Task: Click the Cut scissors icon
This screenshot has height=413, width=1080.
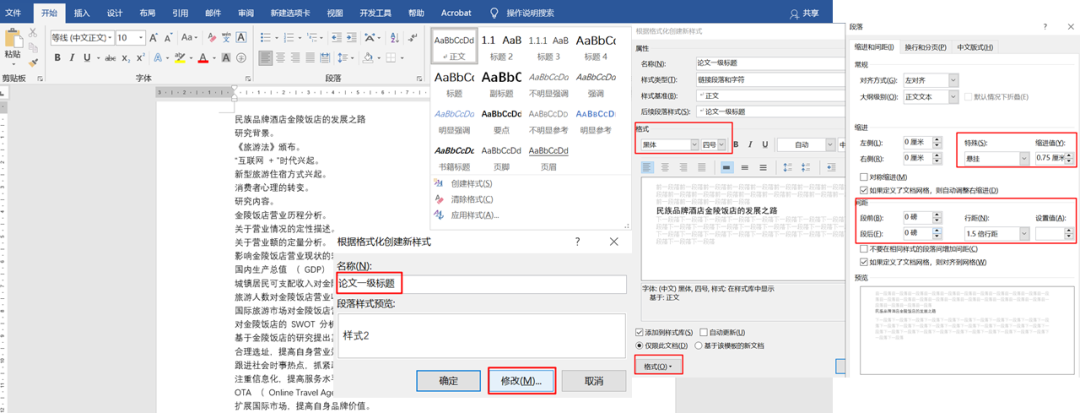Action: point(32,32)
